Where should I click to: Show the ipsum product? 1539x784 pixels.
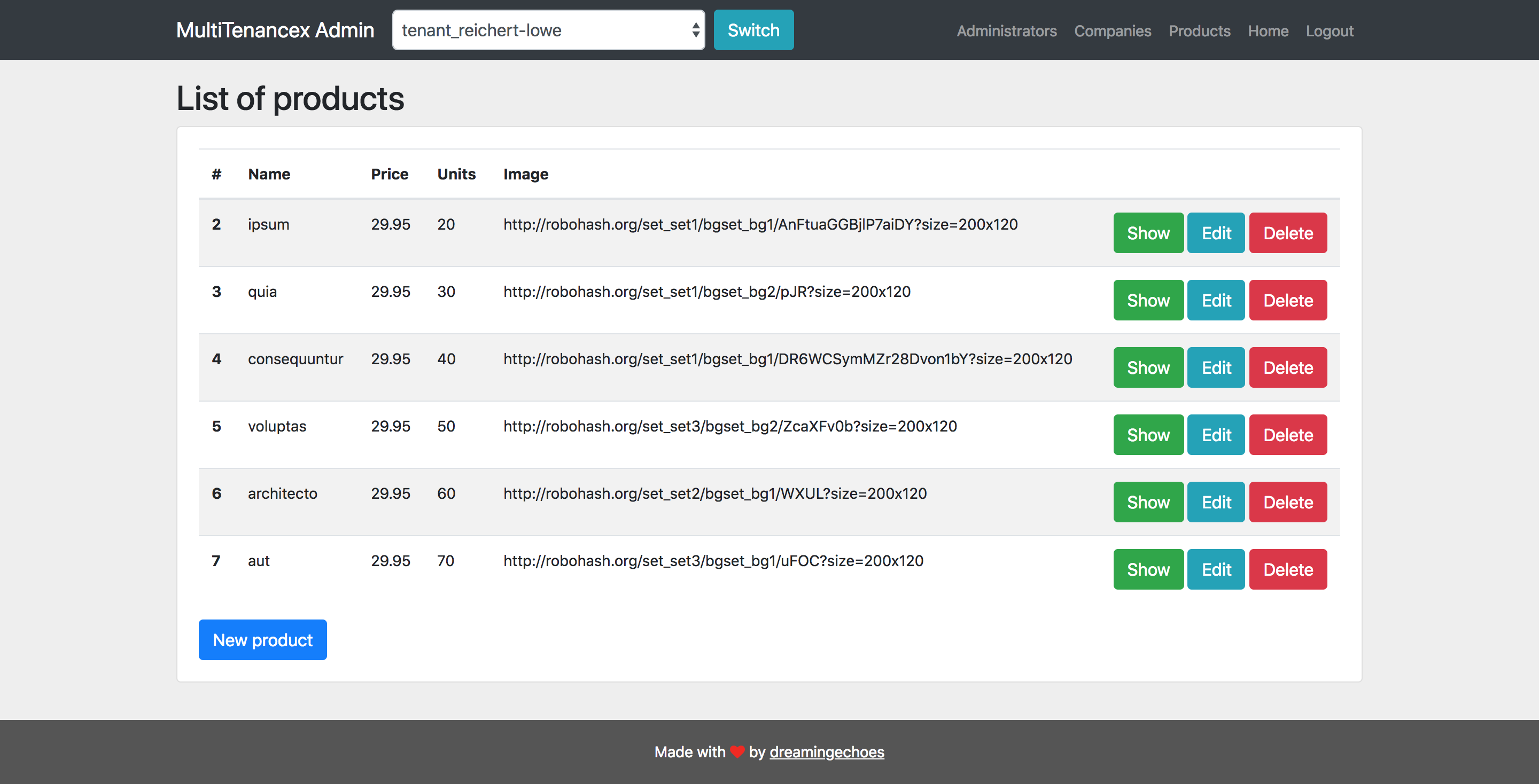1148,233
